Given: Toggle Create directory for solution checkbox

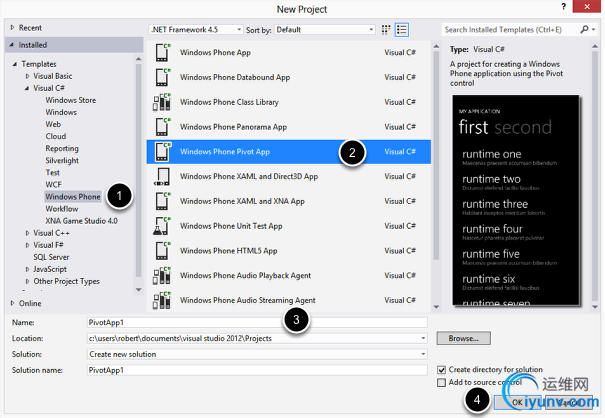Looking at the screenshot, I should tap(441, 370).
